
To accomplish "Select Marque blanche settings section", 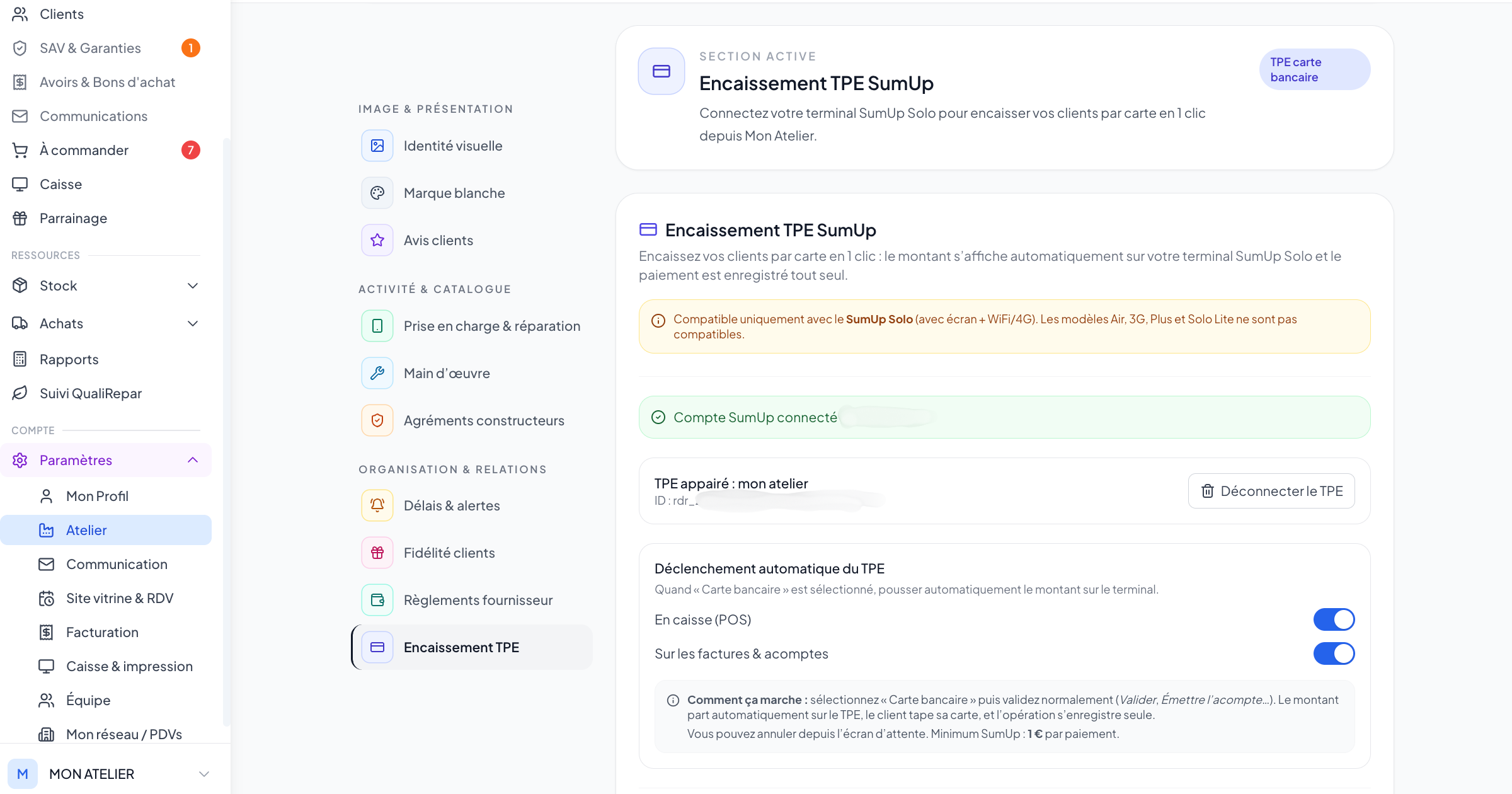I will (x=472, y=193).
